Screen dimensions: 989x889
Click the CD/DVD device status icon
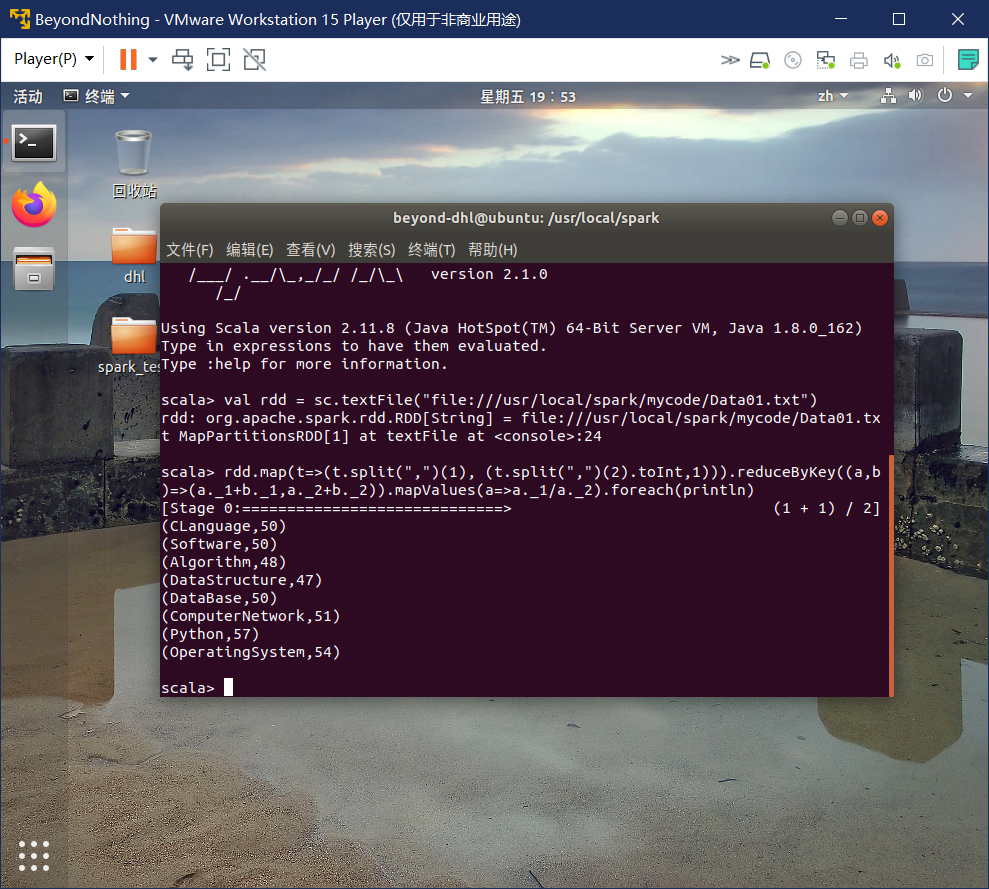(x=793, y=60)
